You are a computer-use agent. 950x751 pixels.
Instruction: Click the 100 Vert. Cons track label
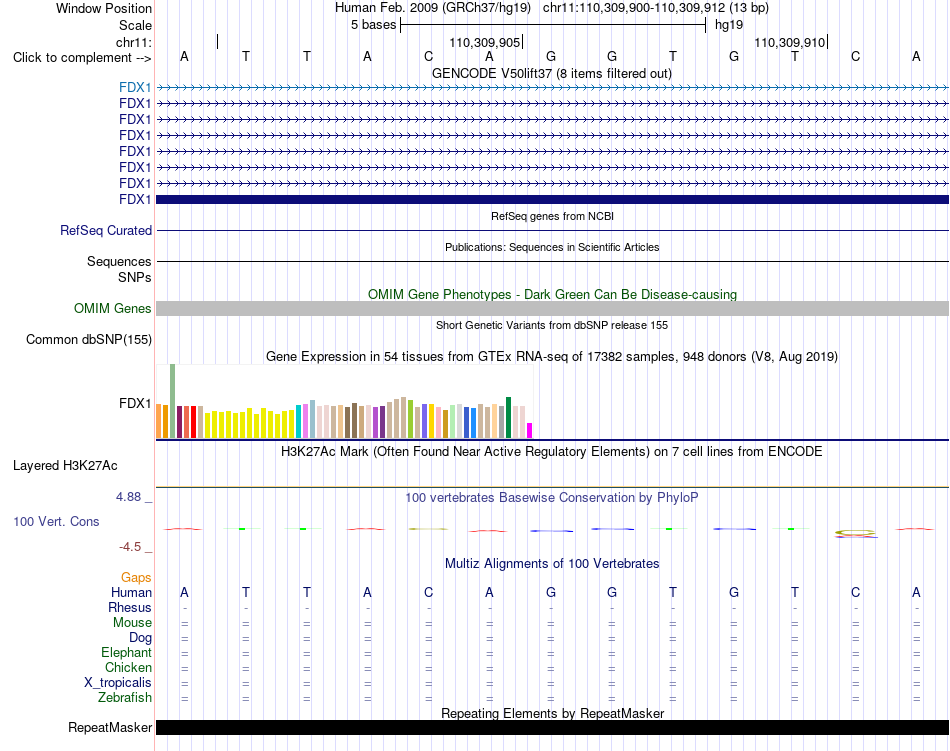[x=56, y=521]
